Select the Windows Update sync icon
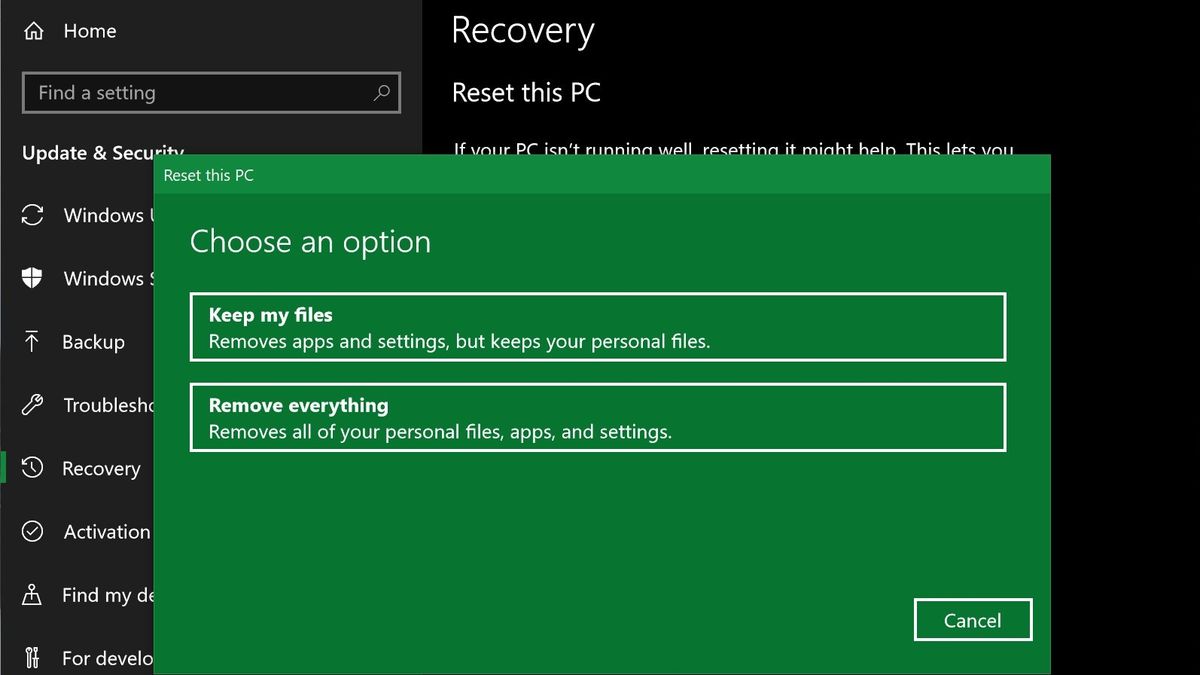1200x675 pixels. (34, 215)
